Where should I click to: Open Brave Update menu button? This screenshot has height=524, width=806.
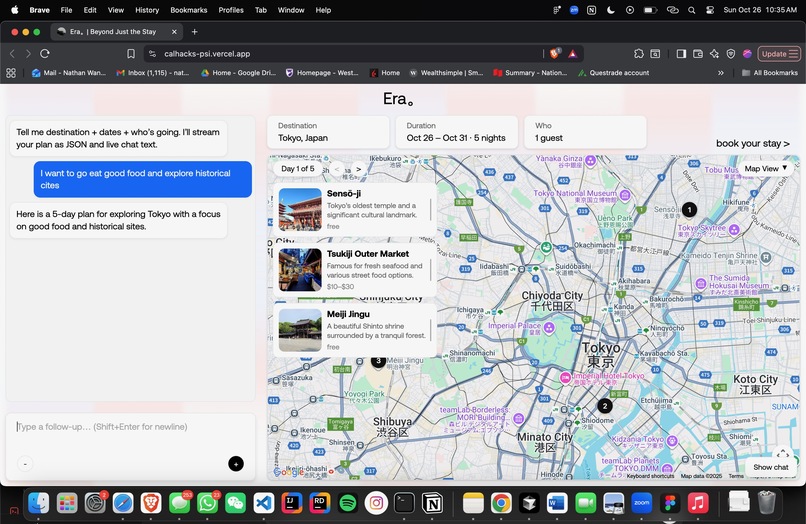779,53
